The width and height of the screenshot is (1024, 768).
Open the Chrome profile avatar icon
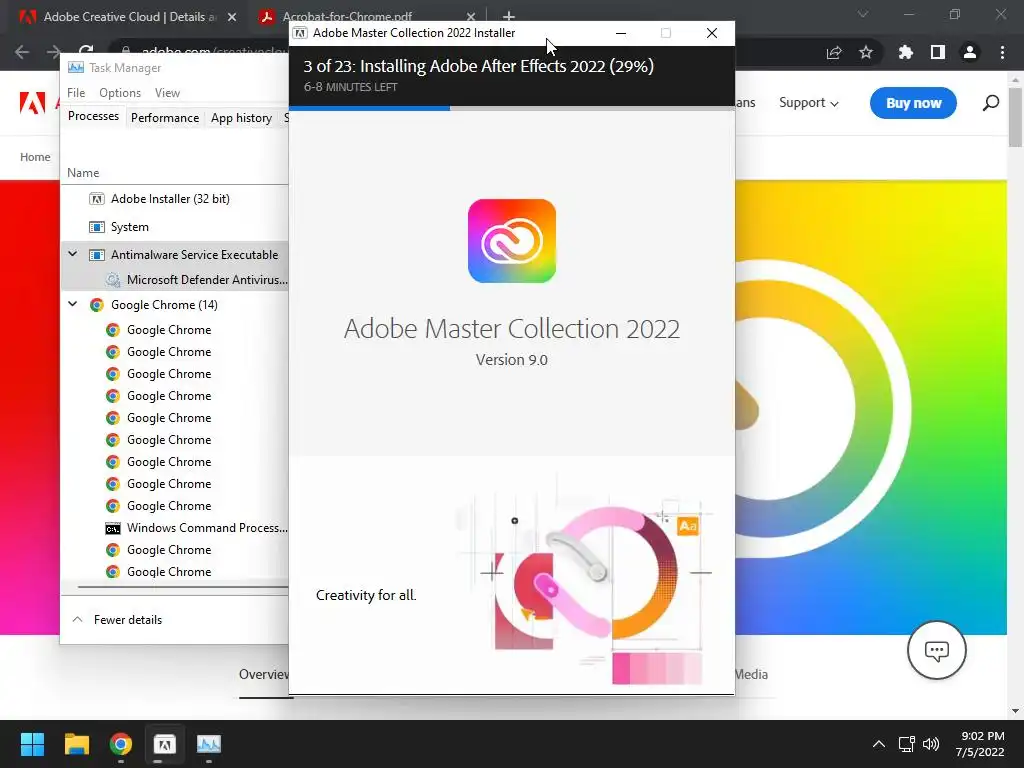970,52
